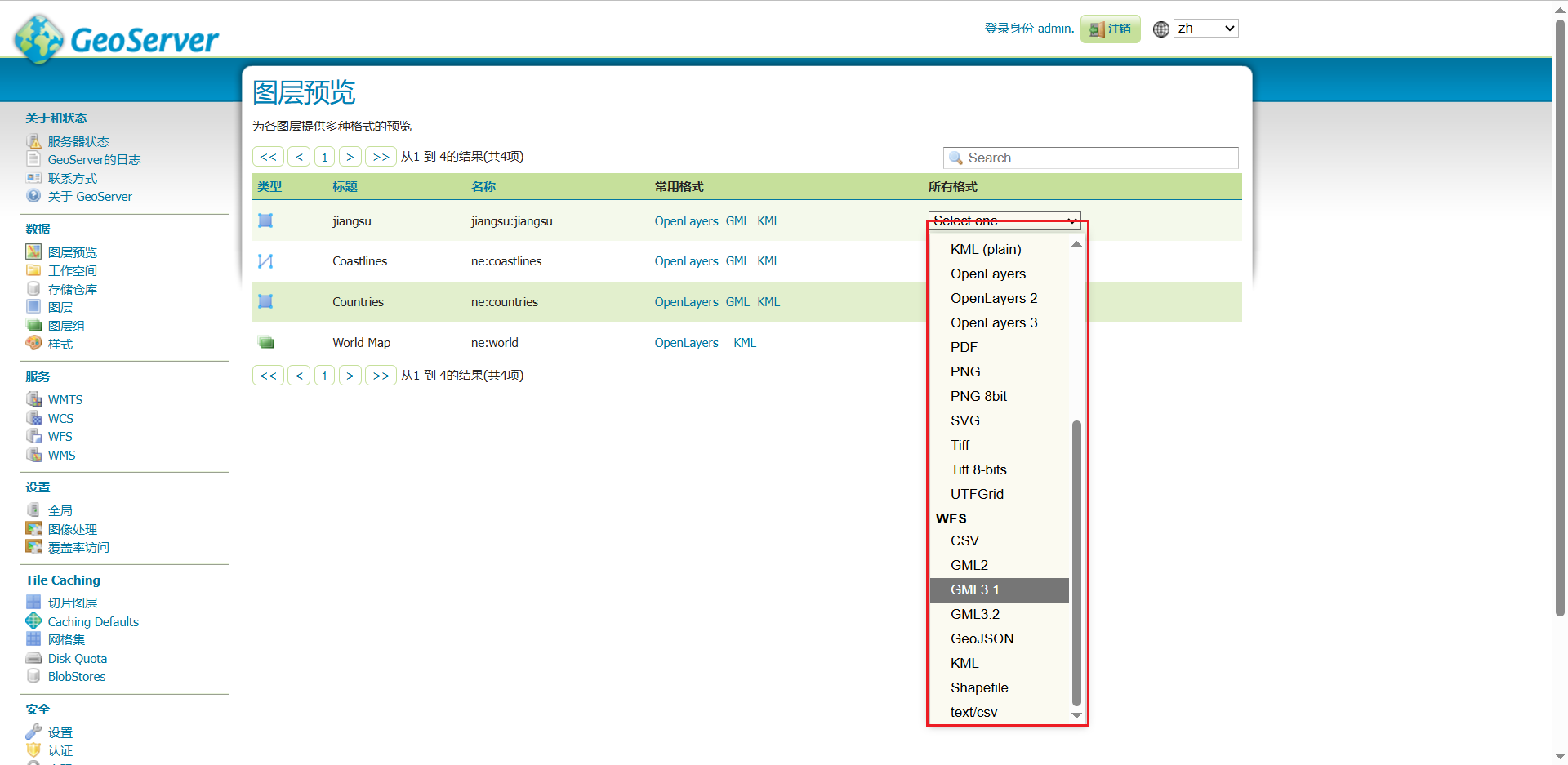Open Caching Defaults link in sidebar
Viewport: 1568px width, 765px height.
(x=93, y=621)
